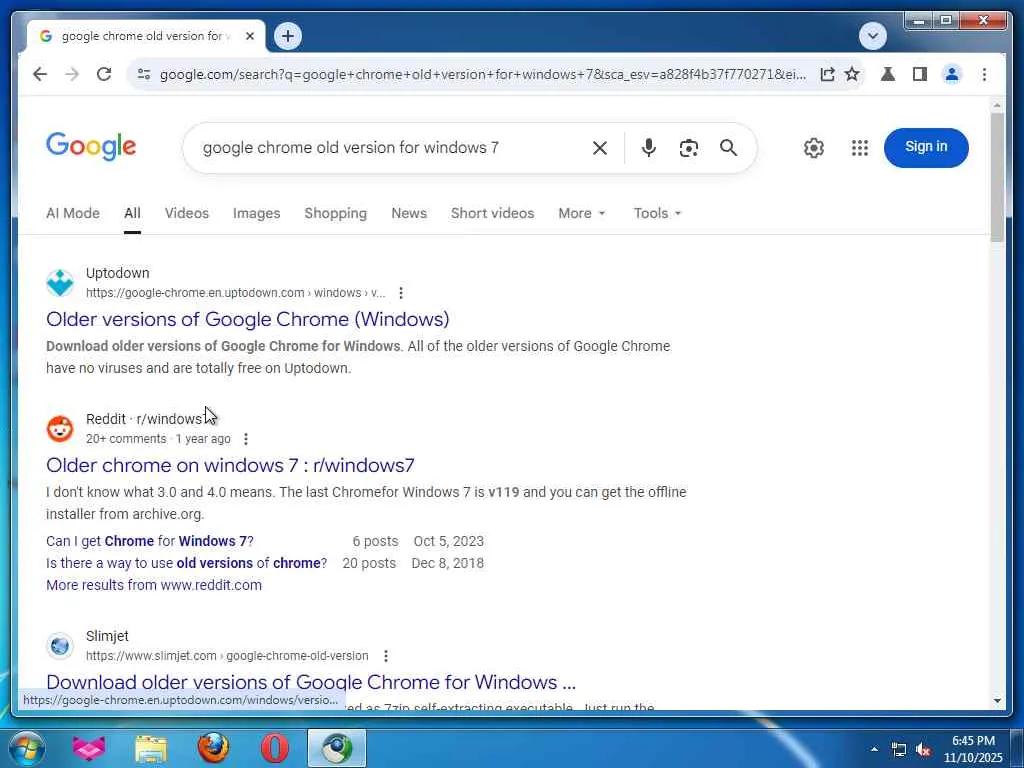Open a new tab with the plus button
This screenshot has width=1024, height=768.
(x=288, y=36)
